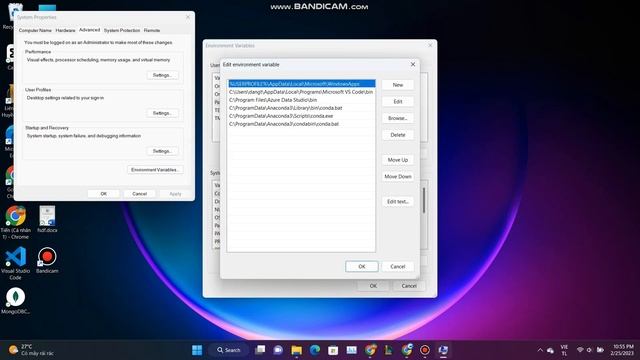Viewport: 640px width, 360px height.
Task: Confirm OK in Edit environment variable dialog
Action: (x=362, y=267)
